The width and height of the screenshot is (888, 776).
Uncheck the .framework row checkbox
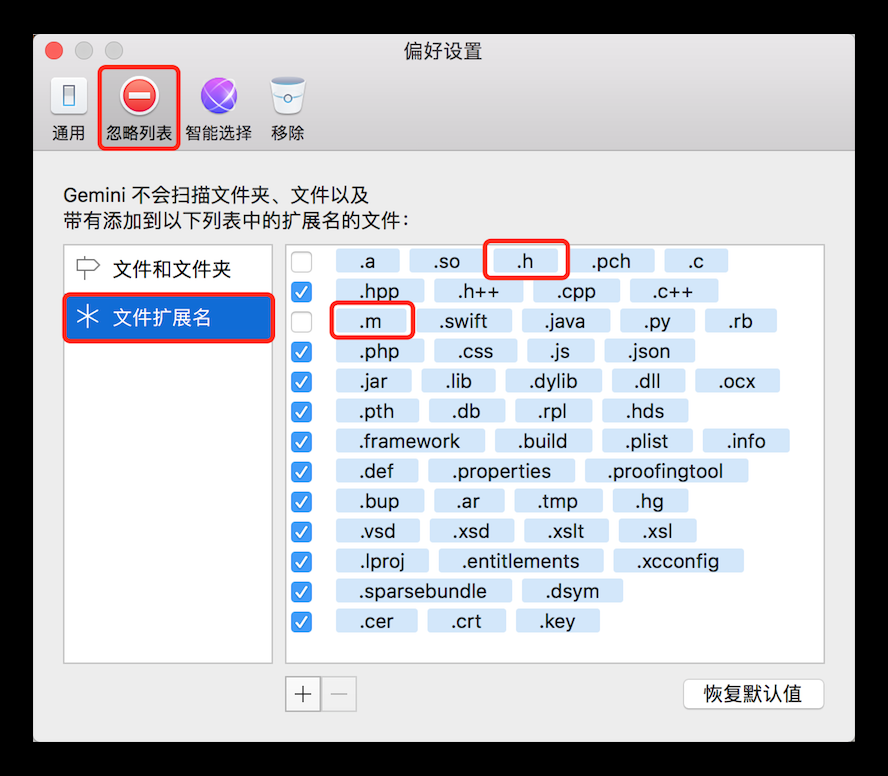301,441
